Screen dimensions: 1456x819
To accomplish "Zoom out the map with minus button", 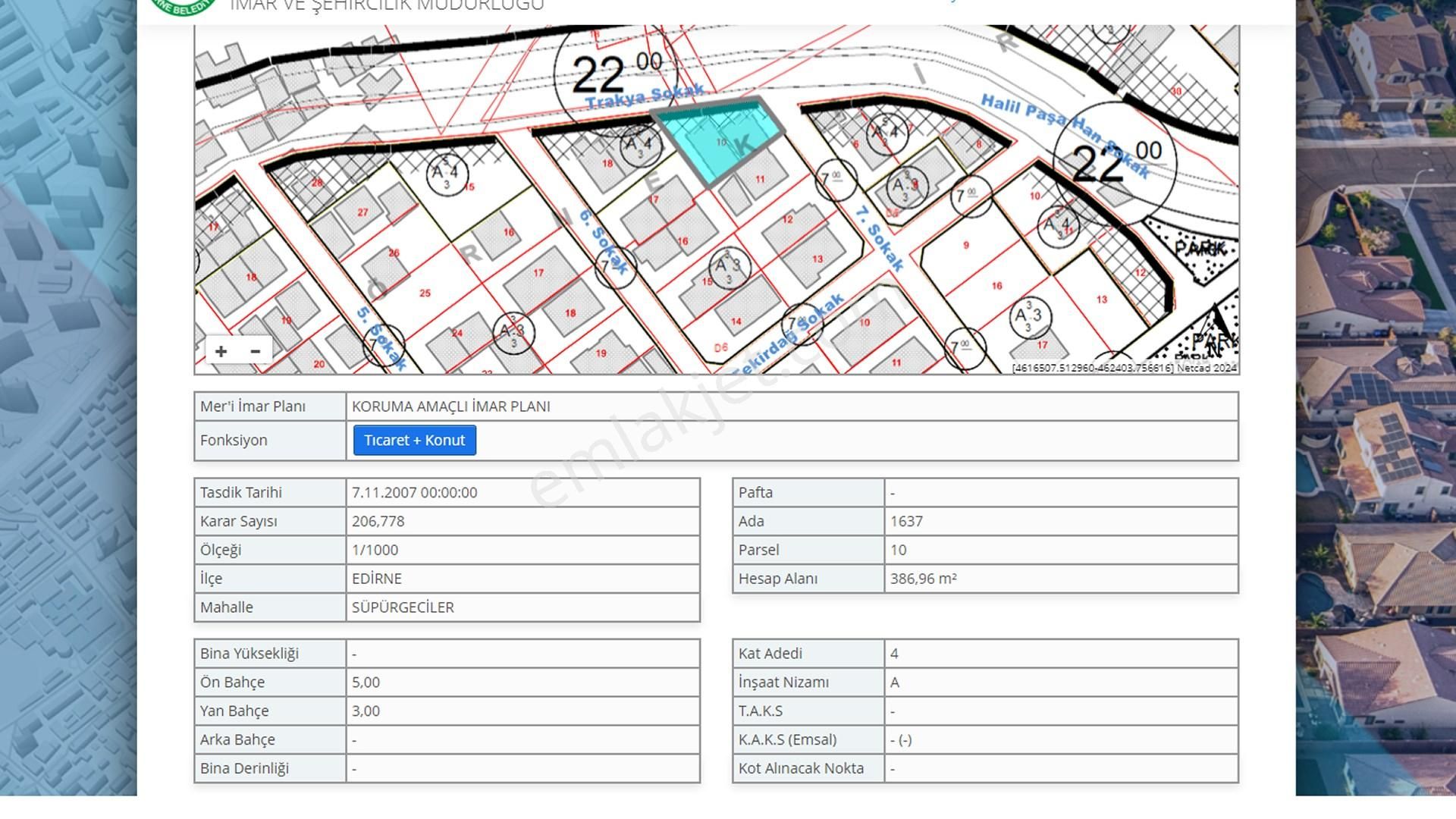I will (x=256, y=351).
